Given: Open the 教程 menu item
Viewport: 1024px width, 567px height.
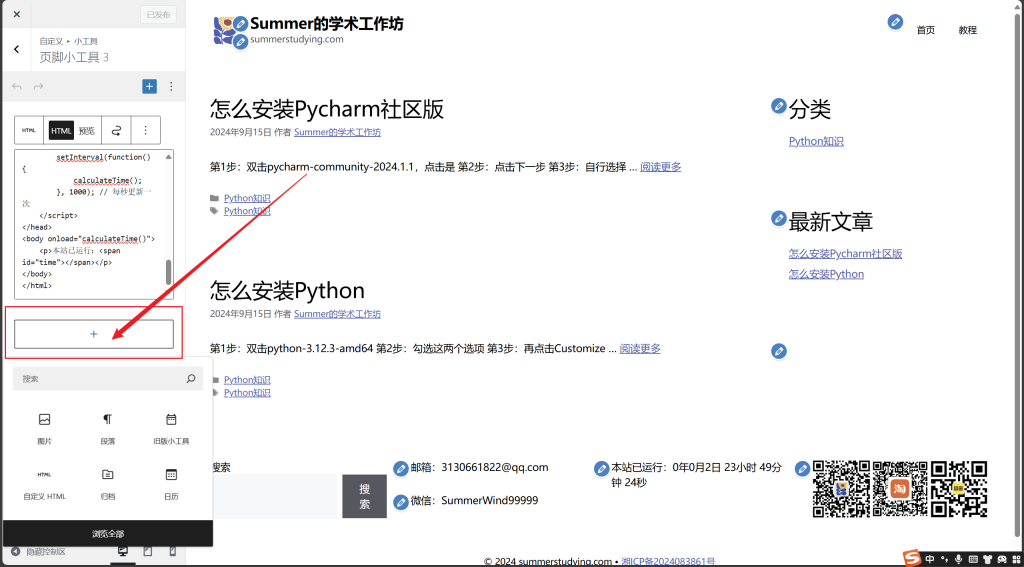Looking at the screenshot, I should pos(968,30).
